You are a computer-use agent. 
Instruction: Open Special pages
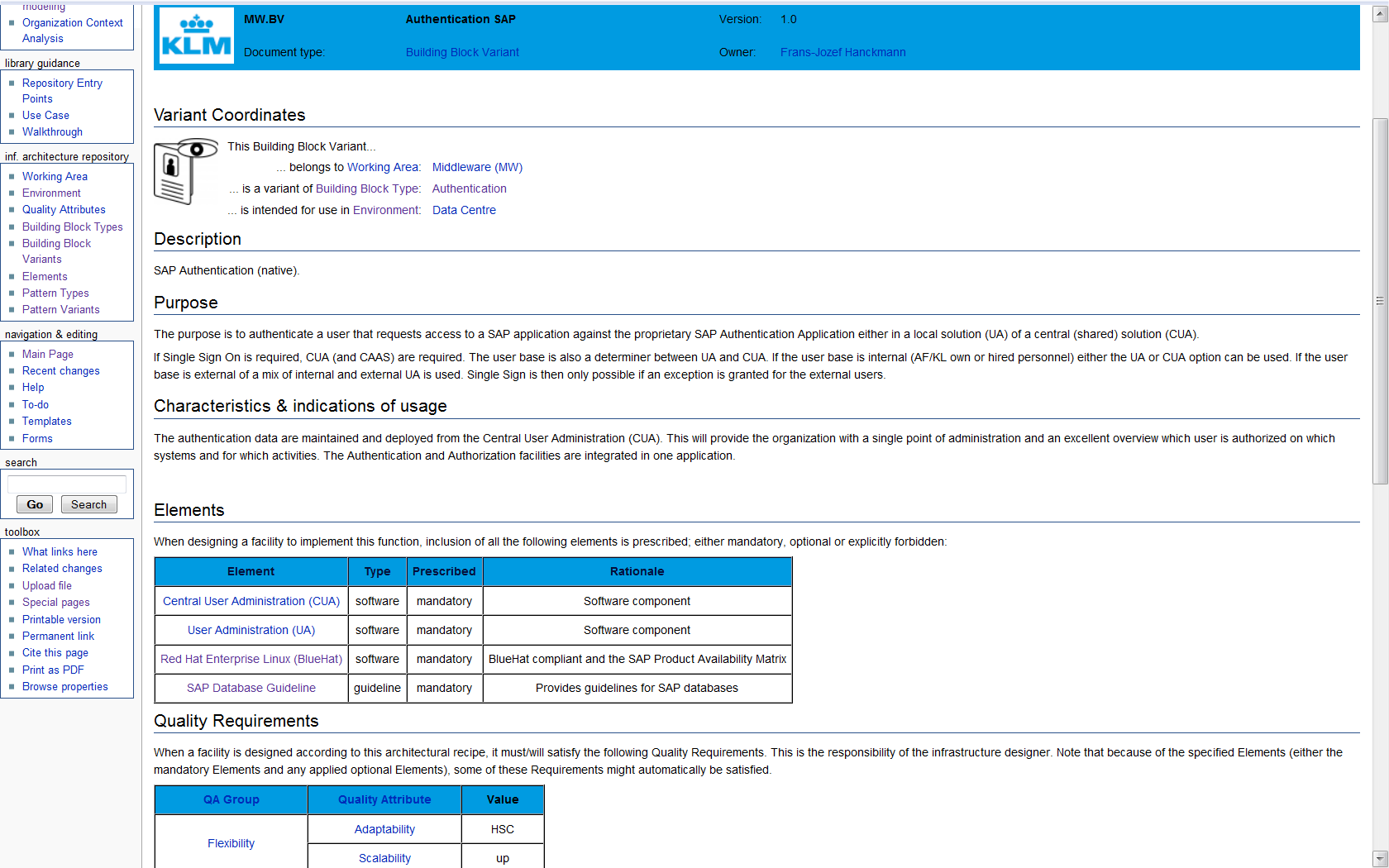point(55,603)
